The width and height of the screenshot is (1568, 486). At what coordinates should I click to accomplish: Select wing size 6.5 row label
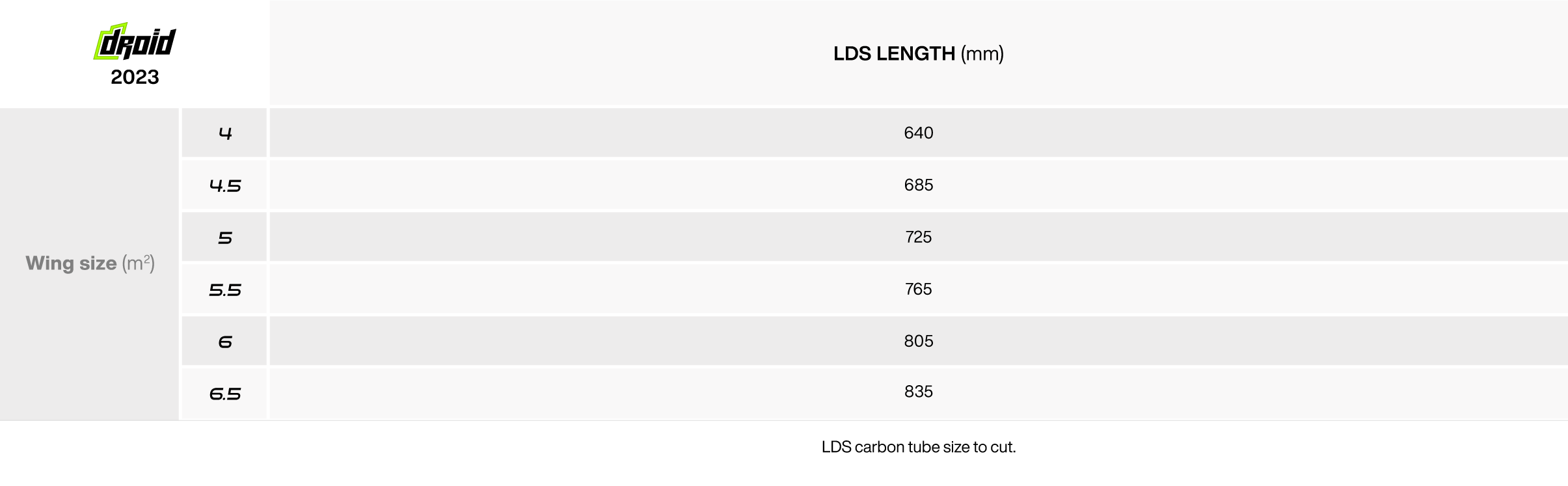click(x=225, y=394)
